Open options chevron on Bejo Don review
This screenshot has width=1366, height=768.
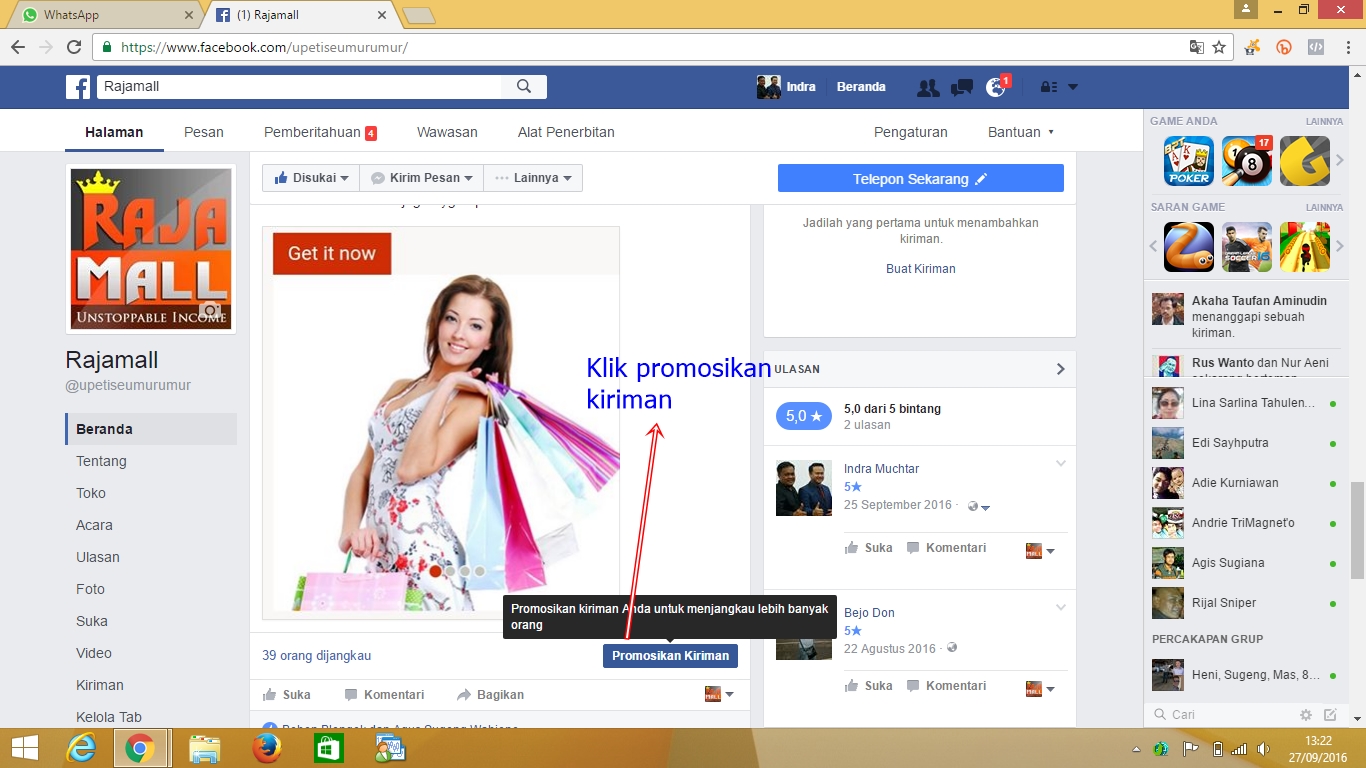(x=1061, y=607)
